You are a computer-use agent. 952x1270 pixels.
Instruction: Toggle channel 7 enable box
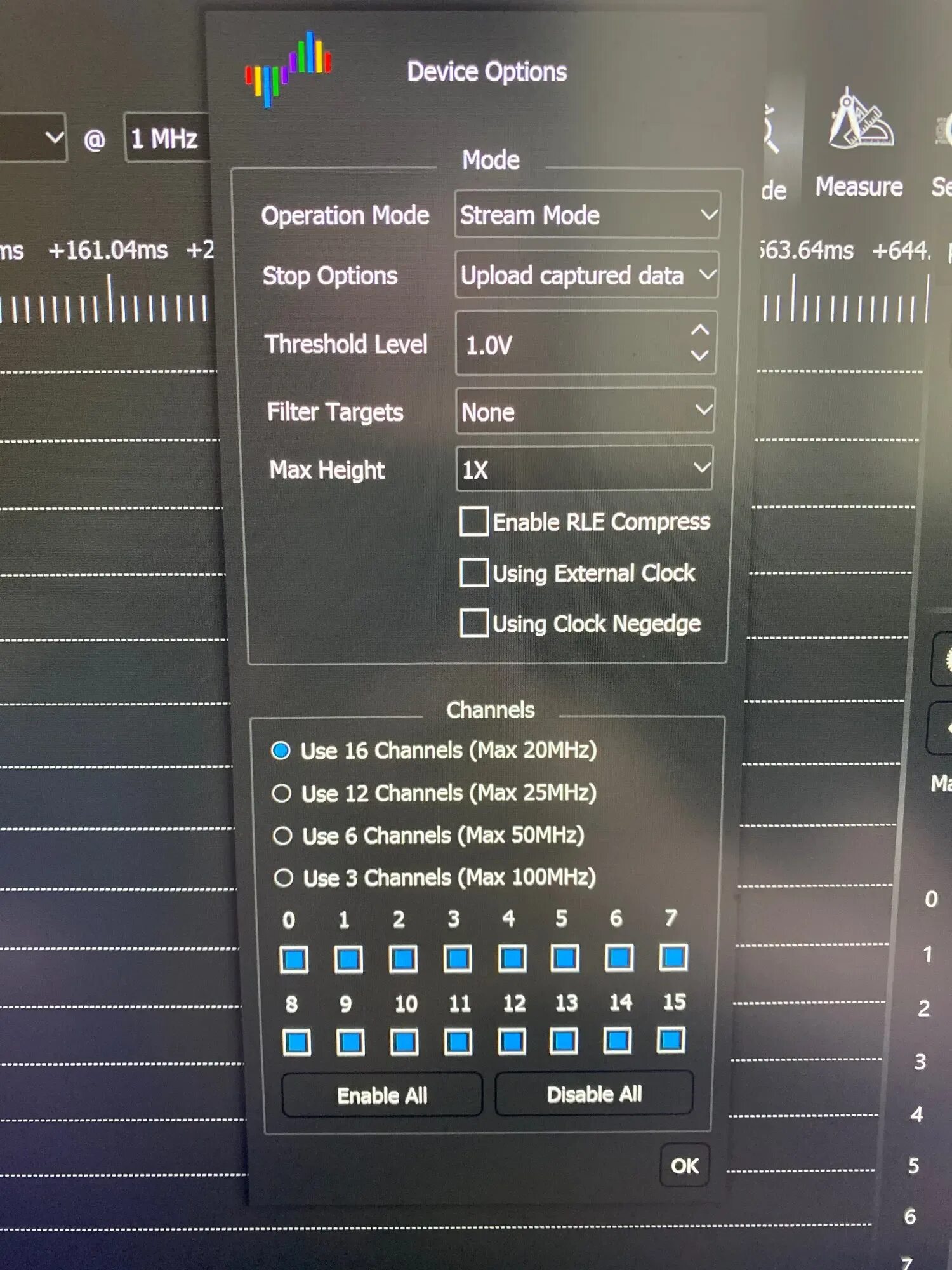coord(673,957)
